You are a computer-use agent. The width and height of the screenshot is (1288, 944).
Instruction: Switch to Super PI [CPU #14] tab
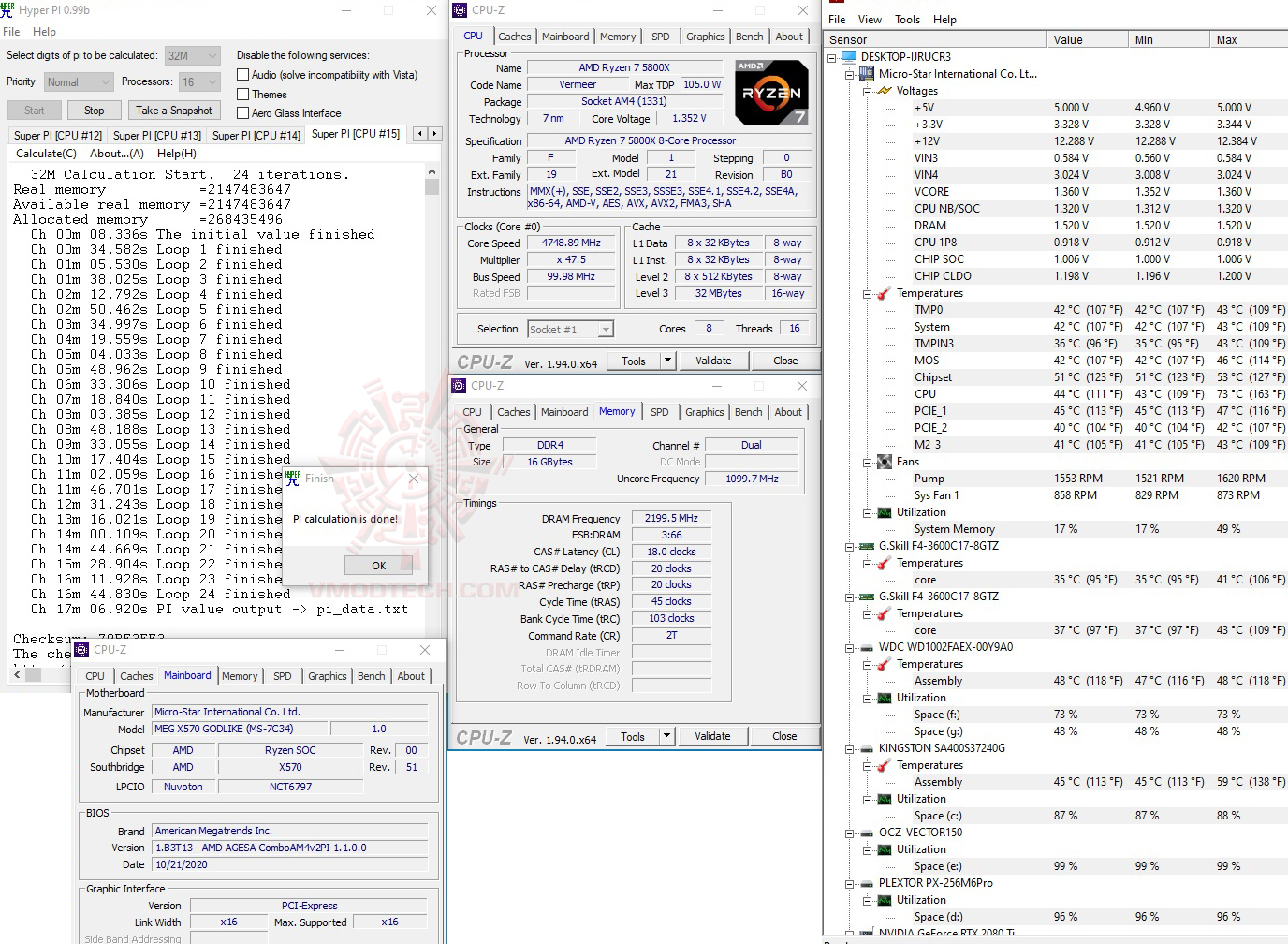[x=256, y=136]
